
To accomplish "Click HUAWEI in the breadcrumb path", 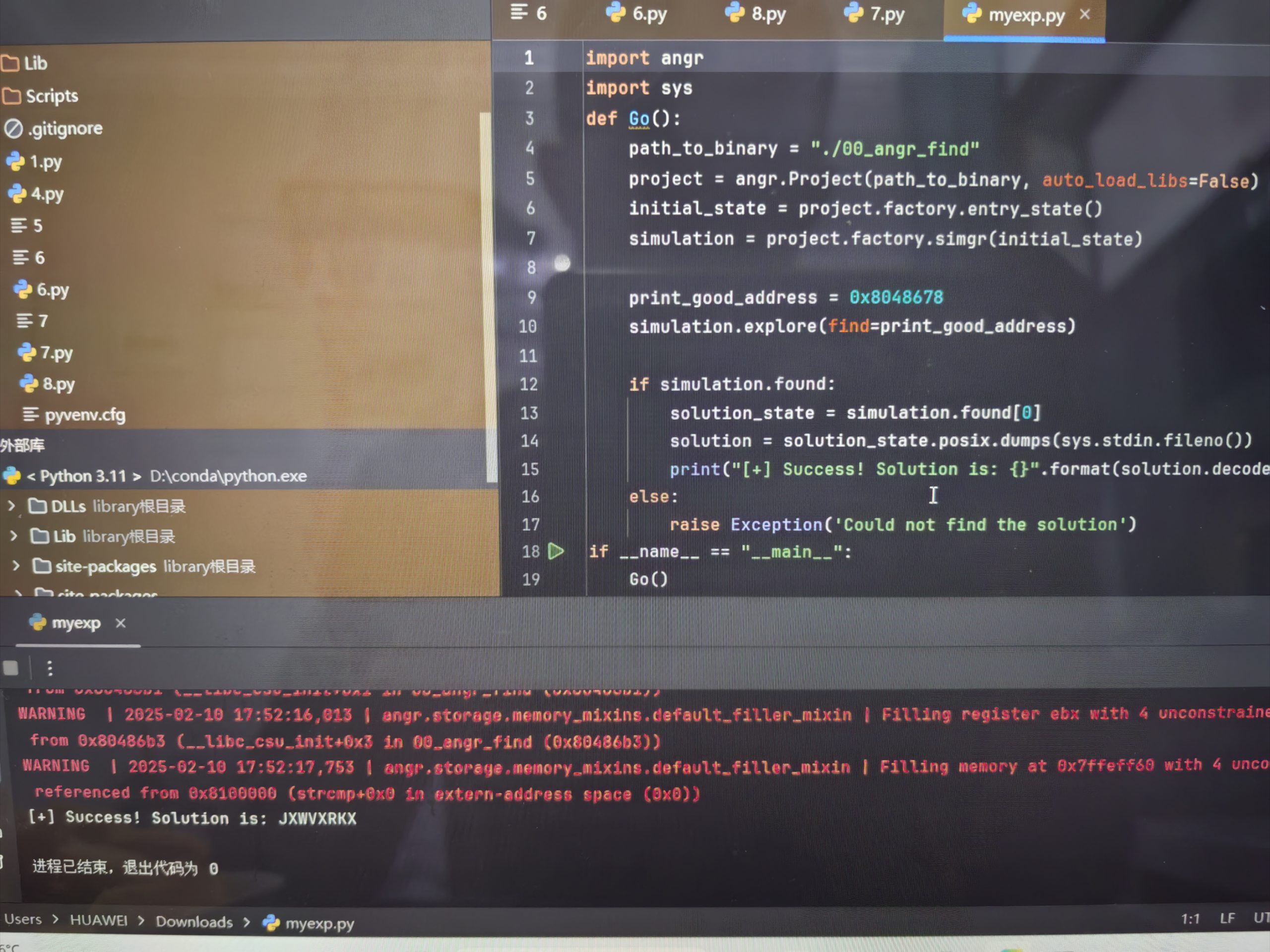I will (x=99, y=920).
